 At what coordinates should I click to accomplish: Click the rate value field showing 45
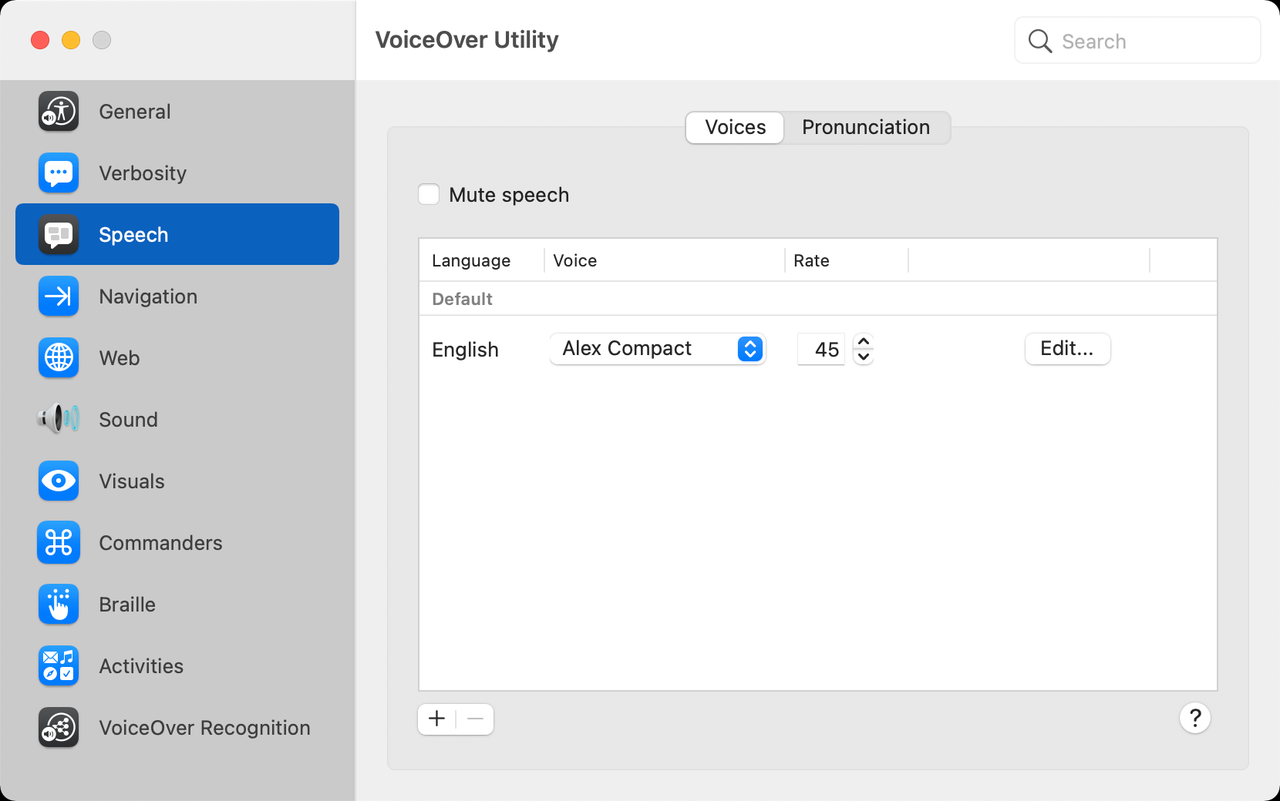coord(821,349)
